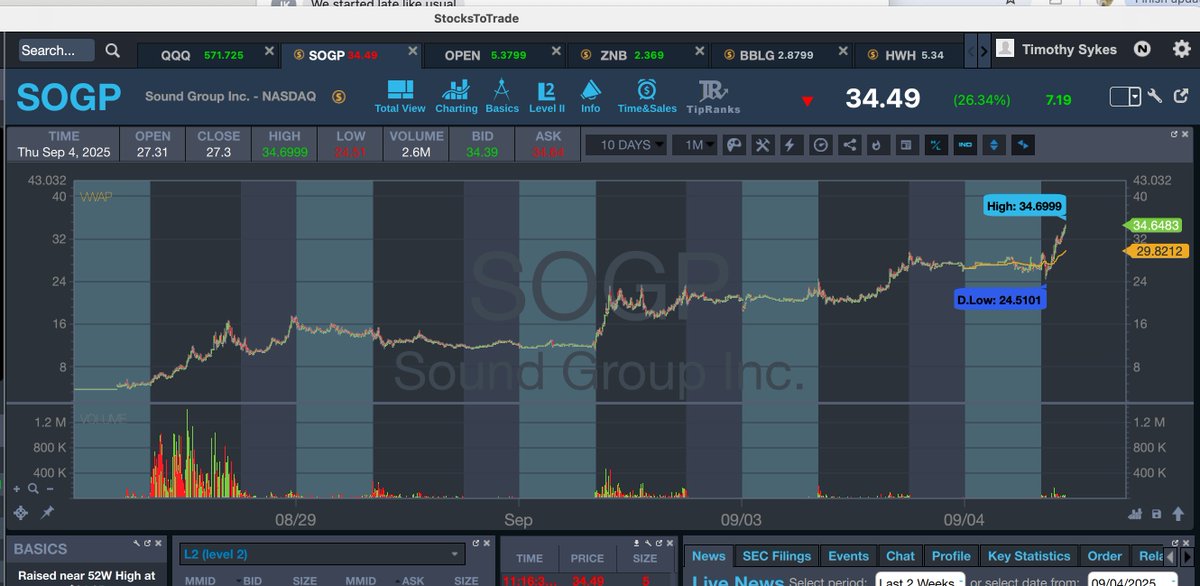Click the chart zoom magnifier icon

(x=33, y=489)
